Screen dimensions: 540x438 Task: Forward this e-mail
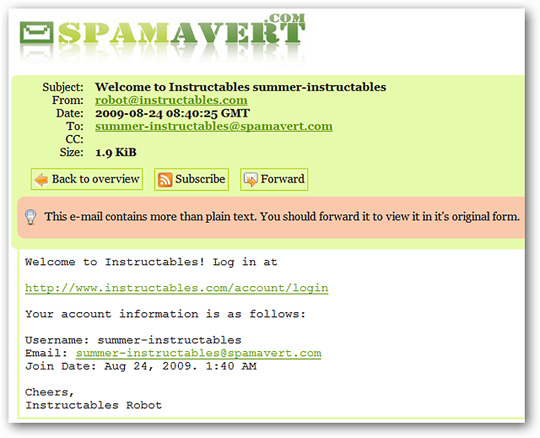pos(274,179)
